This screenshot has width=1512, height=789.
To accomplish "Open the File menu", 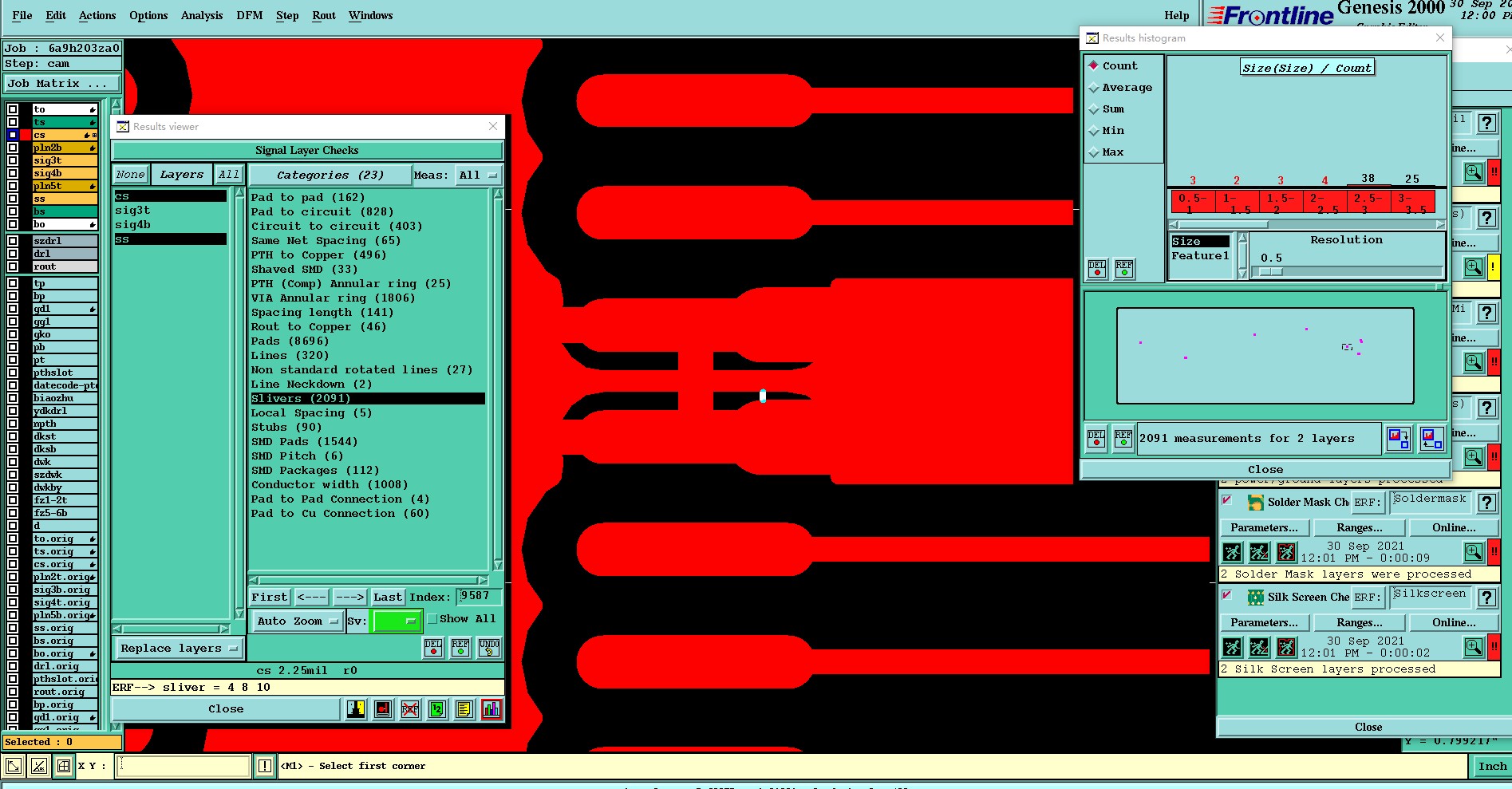I will click(22, 15).
